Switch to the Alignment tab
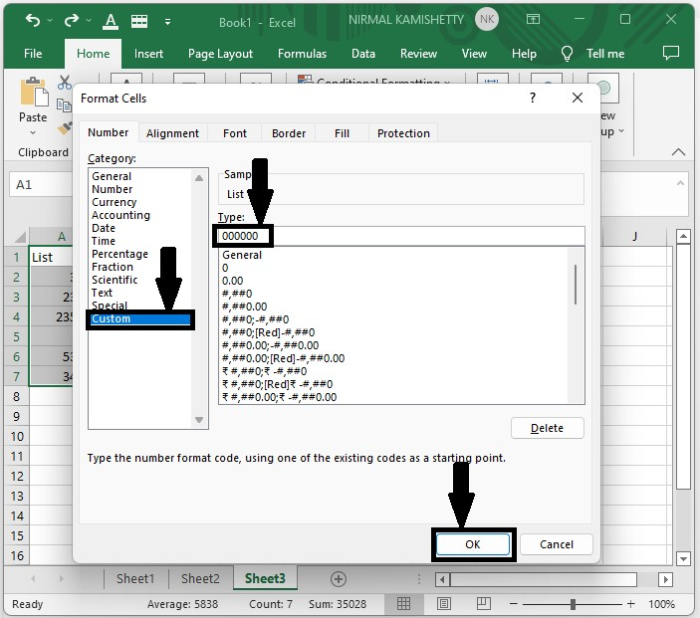 point(172,133)
